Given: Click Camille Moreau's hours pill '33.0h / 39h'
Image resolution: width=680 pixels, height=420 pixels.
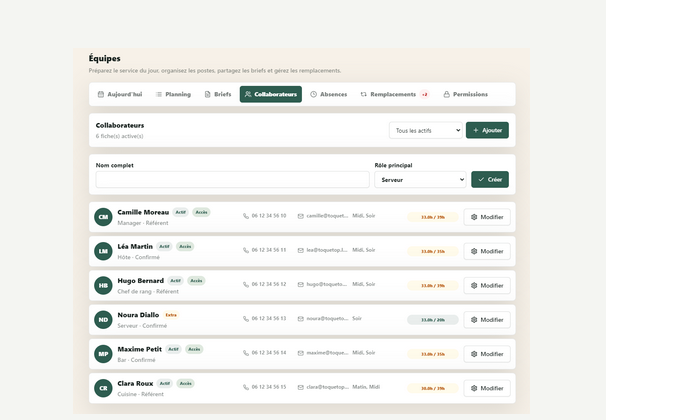Looking at the screenshot, I should tap(433, 217).
